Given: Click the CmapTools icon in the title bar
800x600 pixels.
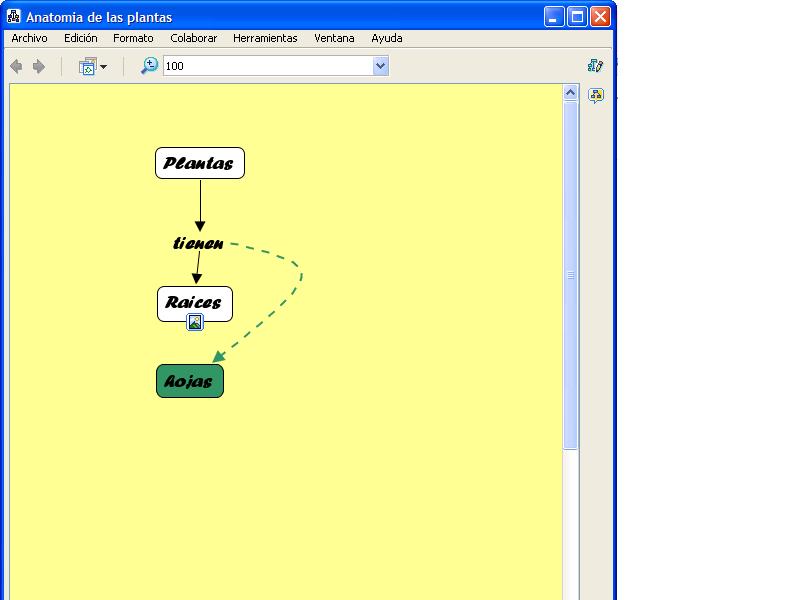Looking at the screenshot, I should point(14,17).
